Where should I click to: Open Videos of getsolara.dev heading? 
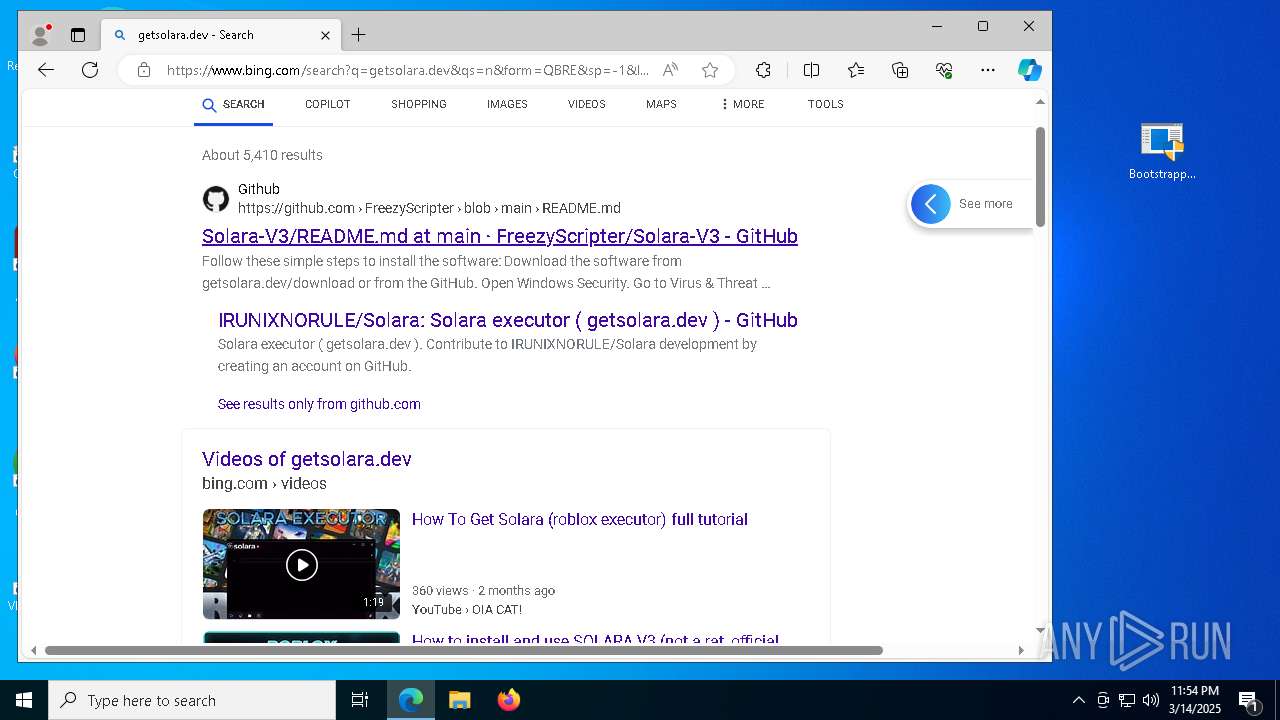point(307,459)
